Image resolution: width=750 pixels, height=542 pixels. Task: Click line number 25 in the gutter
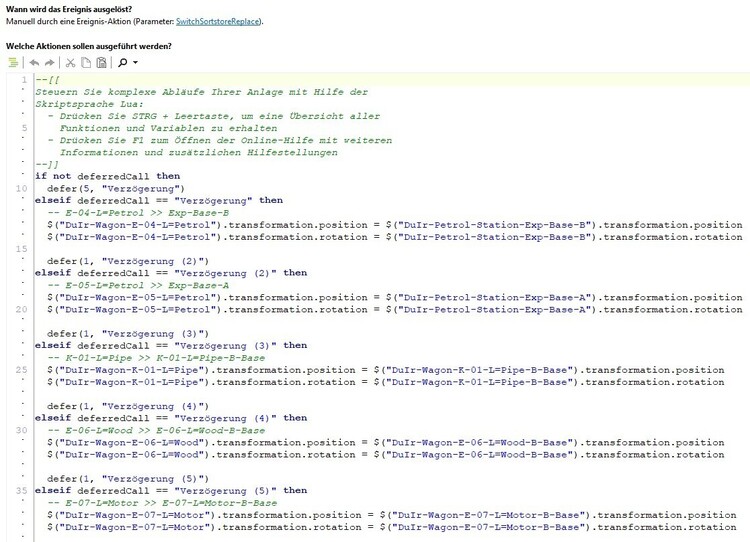pyautogui.click(x=22, y=370)
